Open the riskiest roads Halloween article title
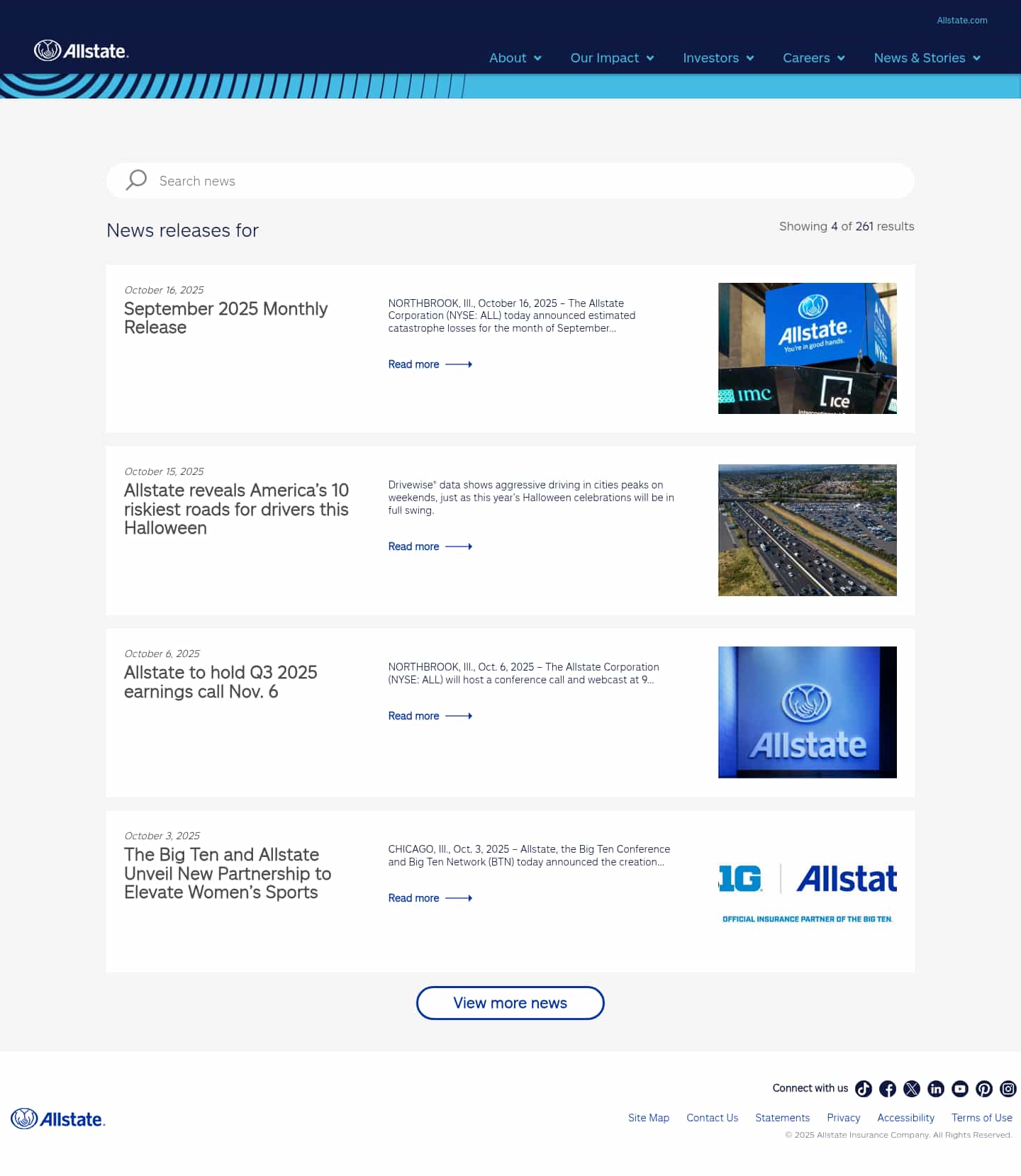 coord(236,509)
